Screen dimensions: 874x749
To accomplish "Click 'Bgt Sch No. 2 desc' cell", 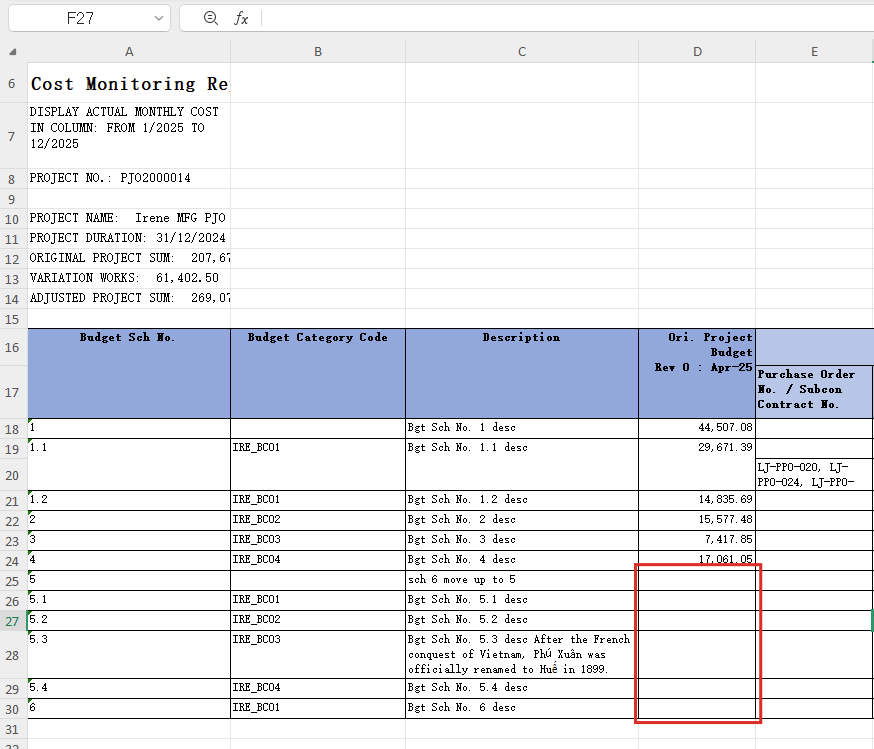I will (x=522, y=521).
